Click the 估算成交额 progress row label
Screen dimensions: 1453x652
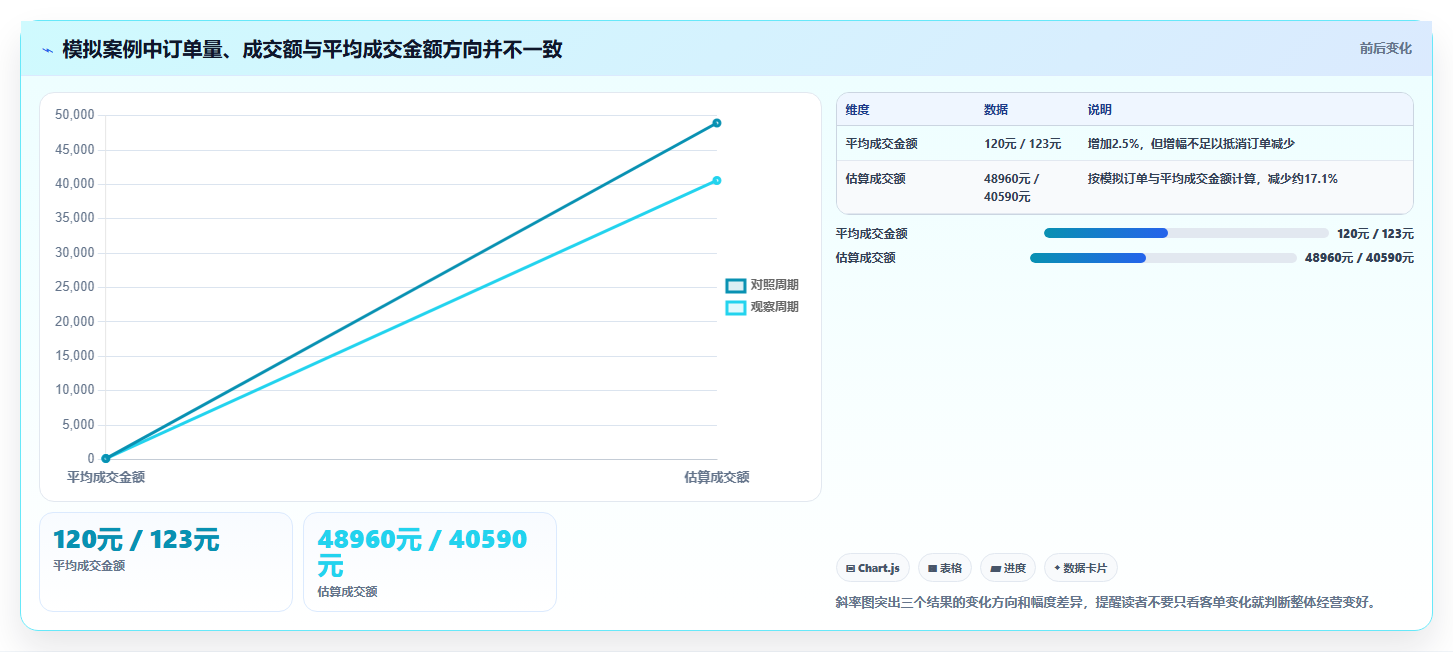click(x=866, y=258)
